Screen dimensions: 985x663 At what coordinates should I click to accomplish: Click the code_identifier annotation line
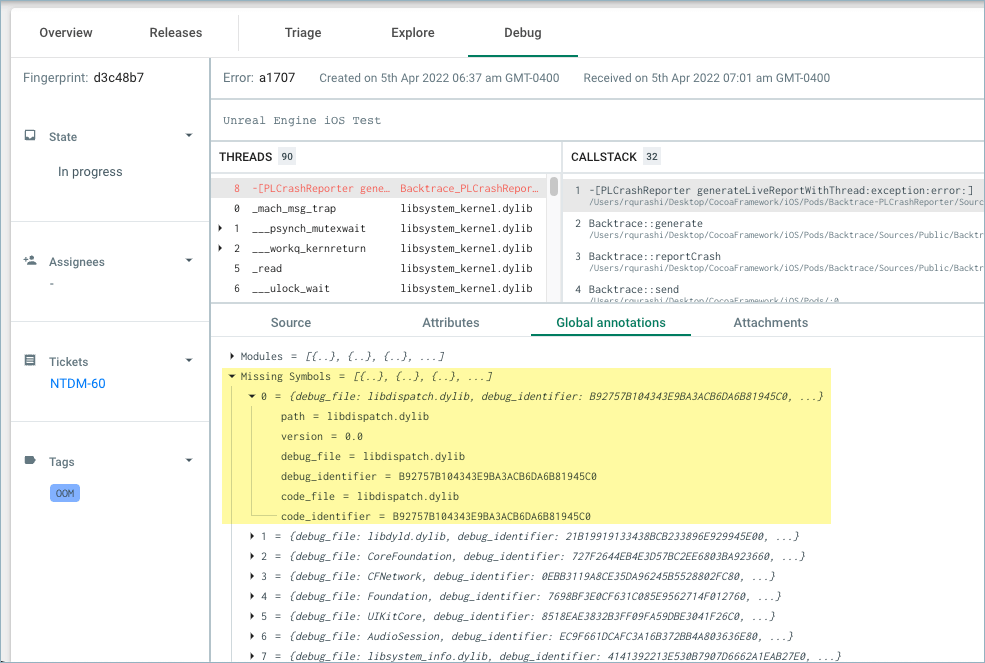click(x=435, y=517)
